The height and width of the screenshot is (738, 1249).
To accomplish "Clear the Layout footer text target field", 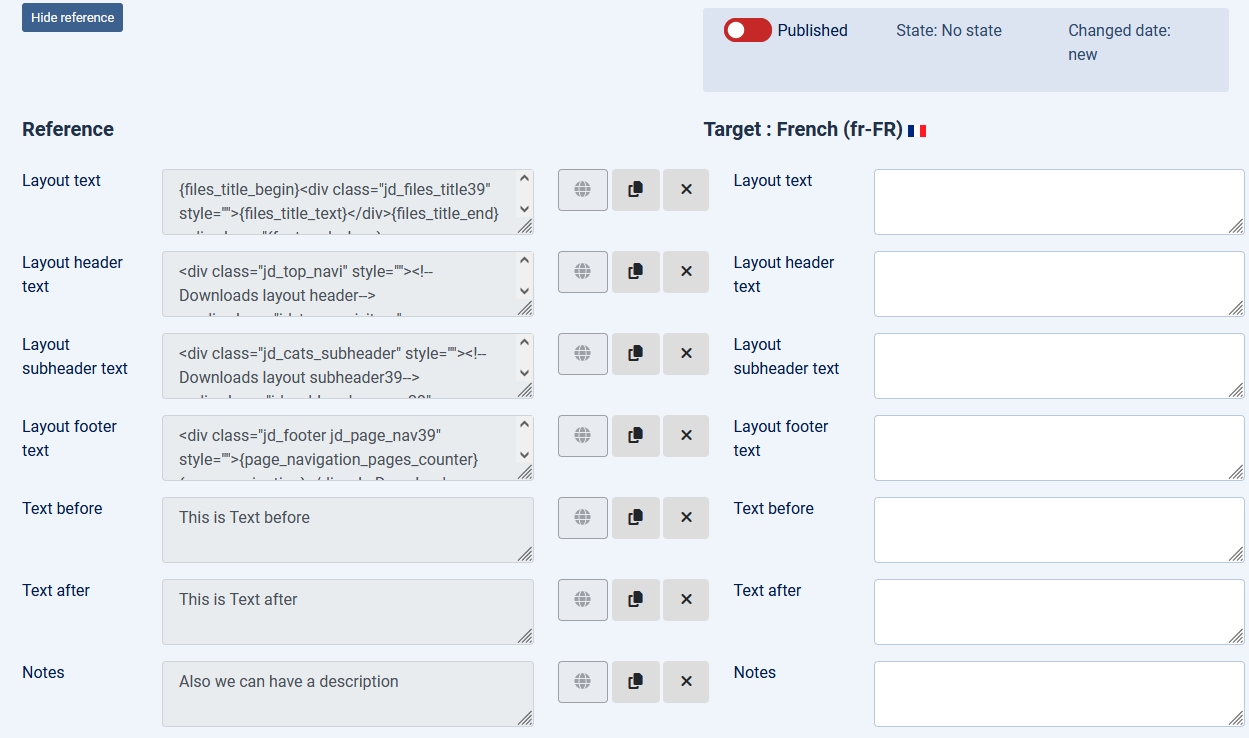I will (x=686, y=436).
